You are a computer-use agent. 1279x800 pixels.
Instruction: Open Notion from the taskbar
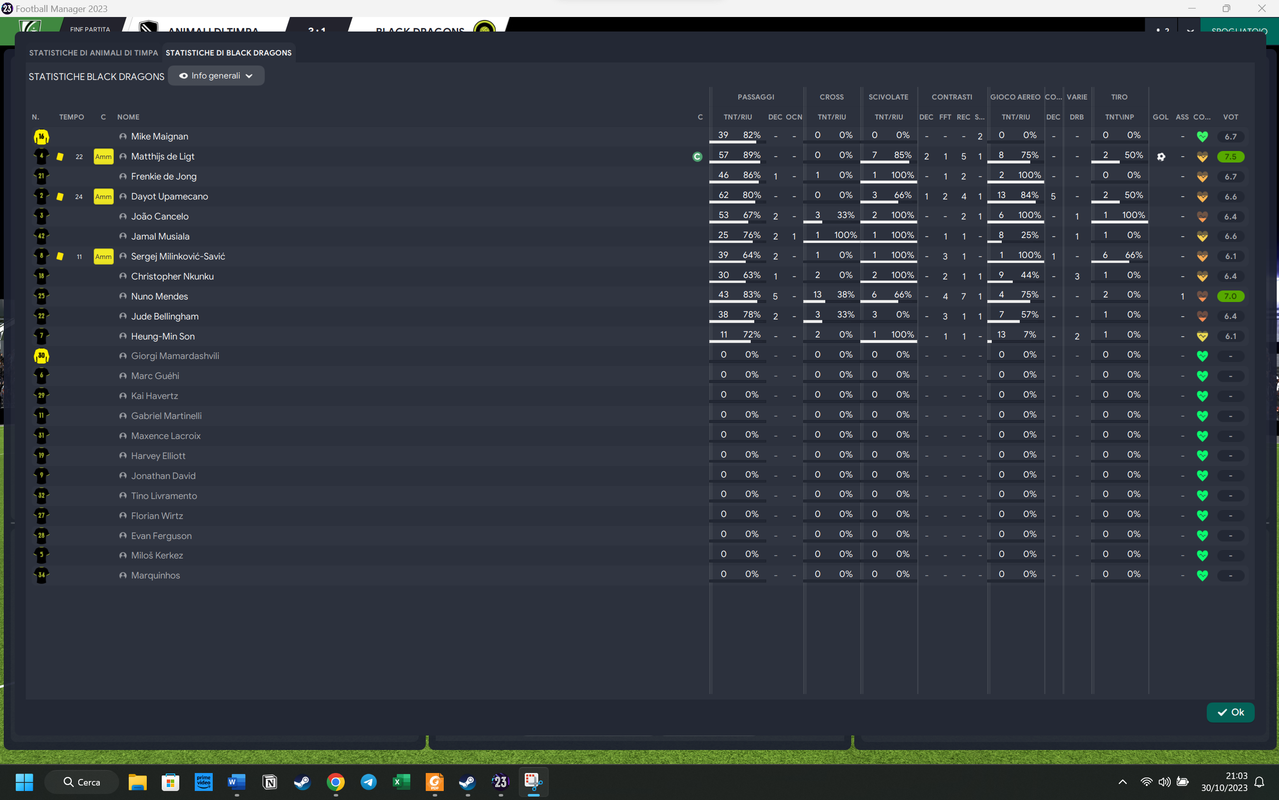(269, 782)
